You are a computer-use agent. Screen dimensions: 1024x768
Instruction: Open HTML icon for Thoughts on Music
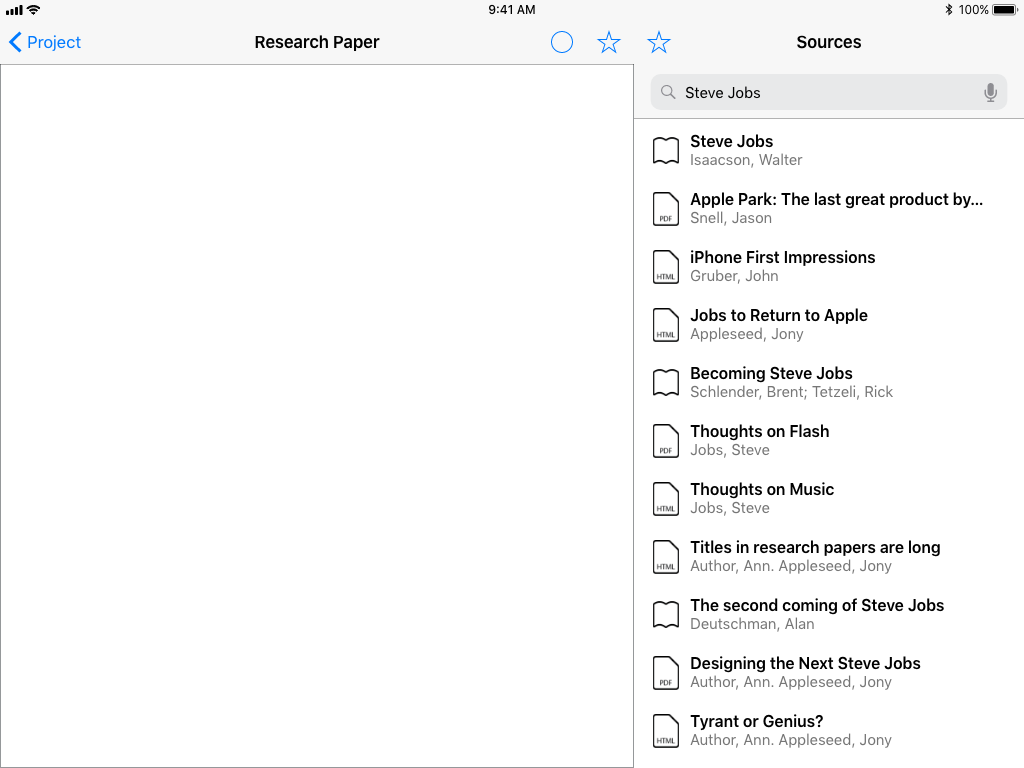(x=665, y=498)
